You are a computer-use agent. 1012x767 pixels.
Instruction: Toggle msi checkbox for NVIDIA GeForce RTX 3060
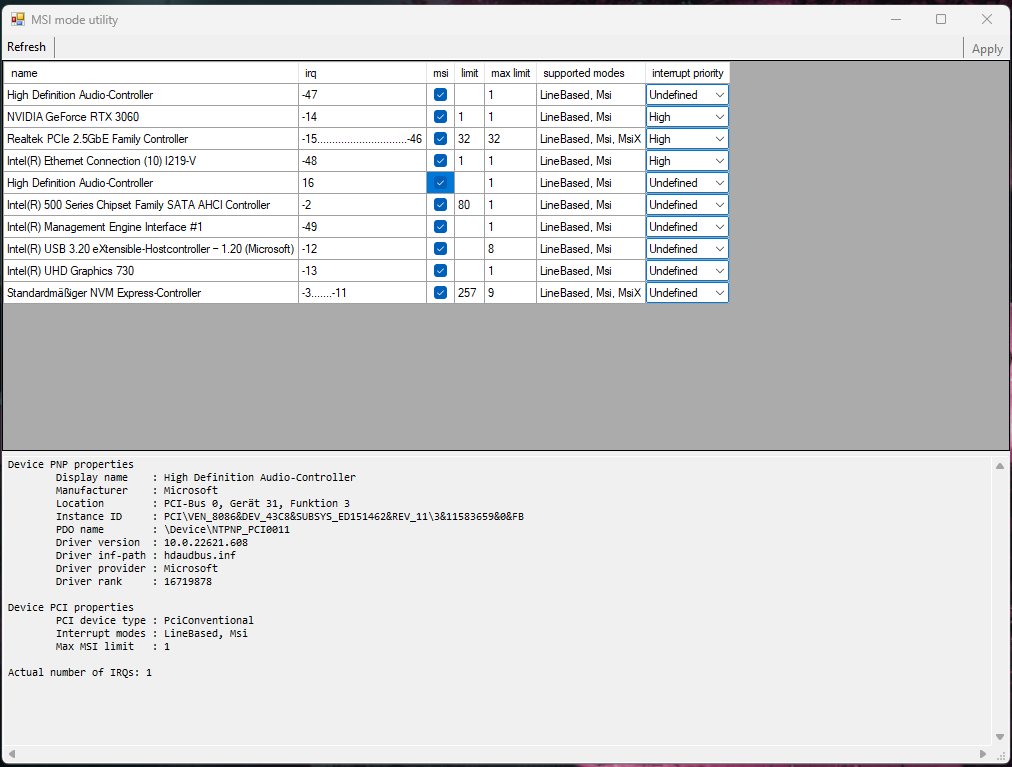point(440,117)
